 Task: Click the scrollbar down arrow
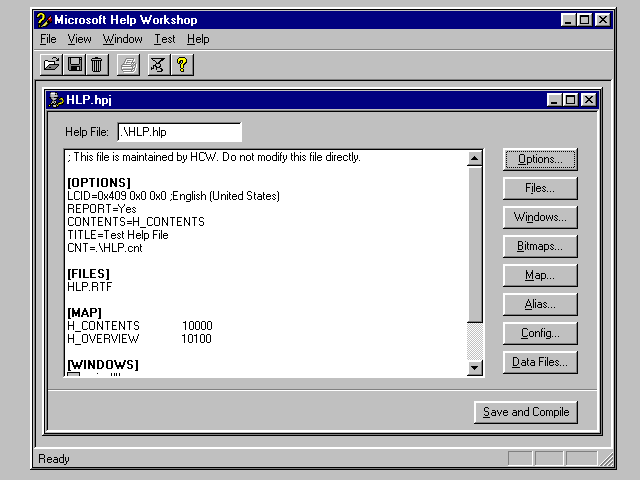pyautogui.click(x=475, y=368)
